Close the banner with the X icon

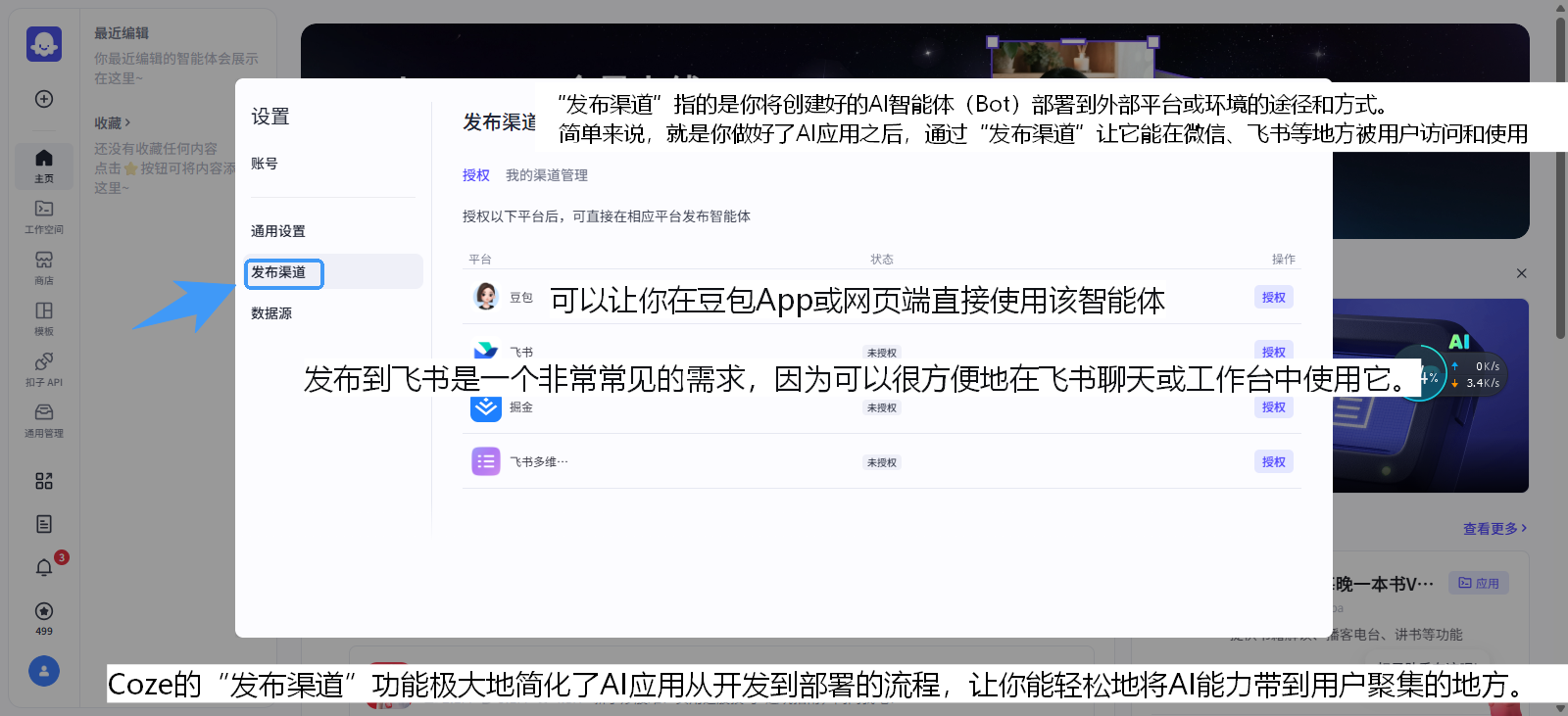pos(1522,273)
